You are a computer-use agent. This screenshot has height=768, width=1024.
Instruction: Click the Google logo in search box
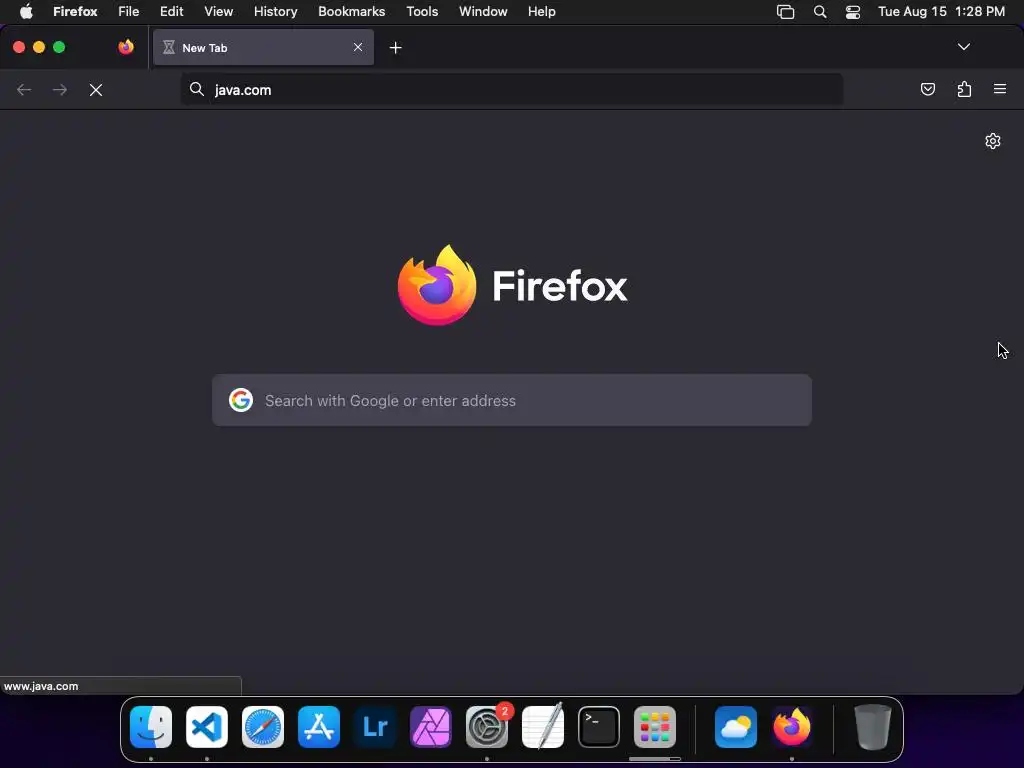[241, 400]
